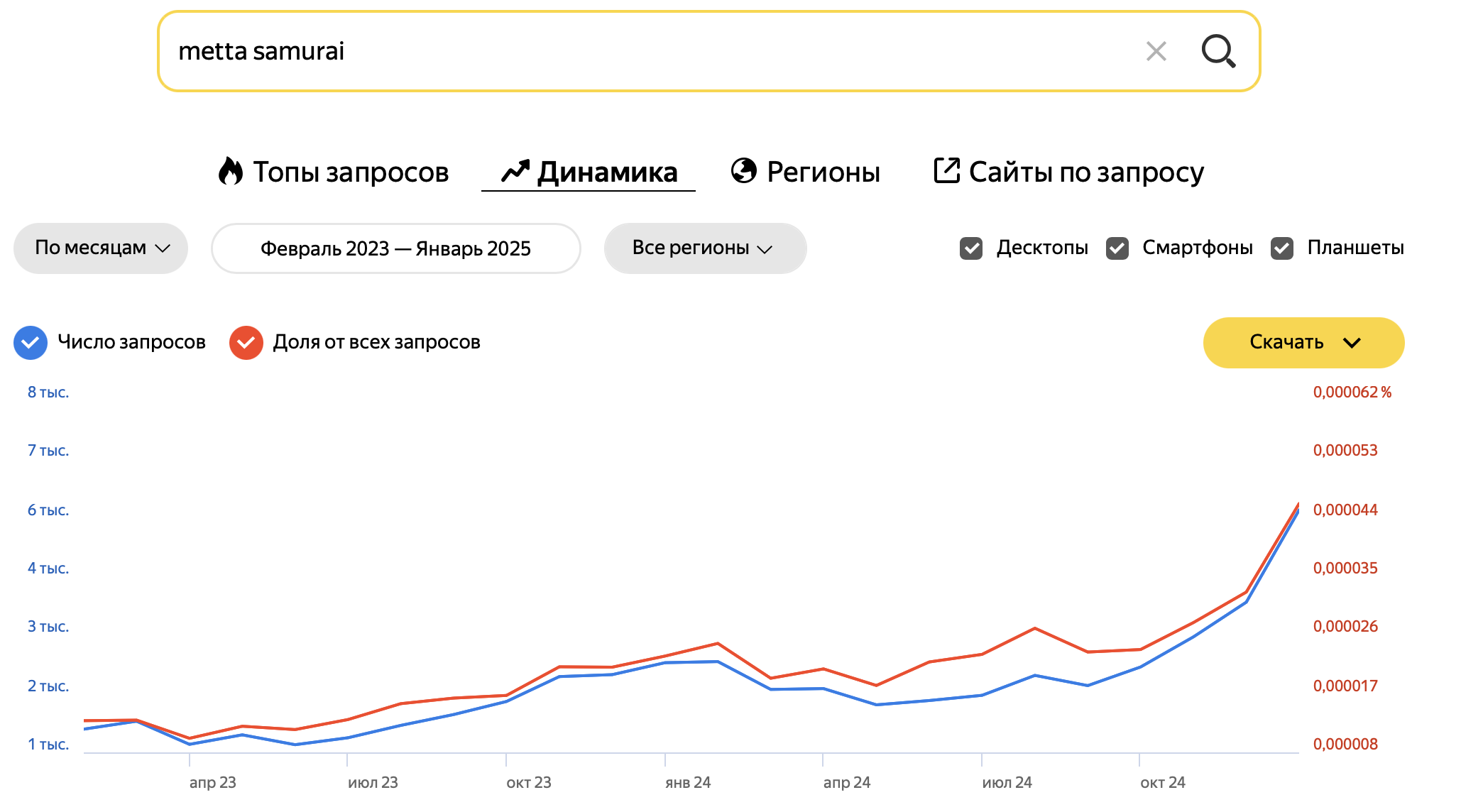Open the Скачать download dropdown
The width and height of the screenshot is (1461, 812).
pos(1303,343)
